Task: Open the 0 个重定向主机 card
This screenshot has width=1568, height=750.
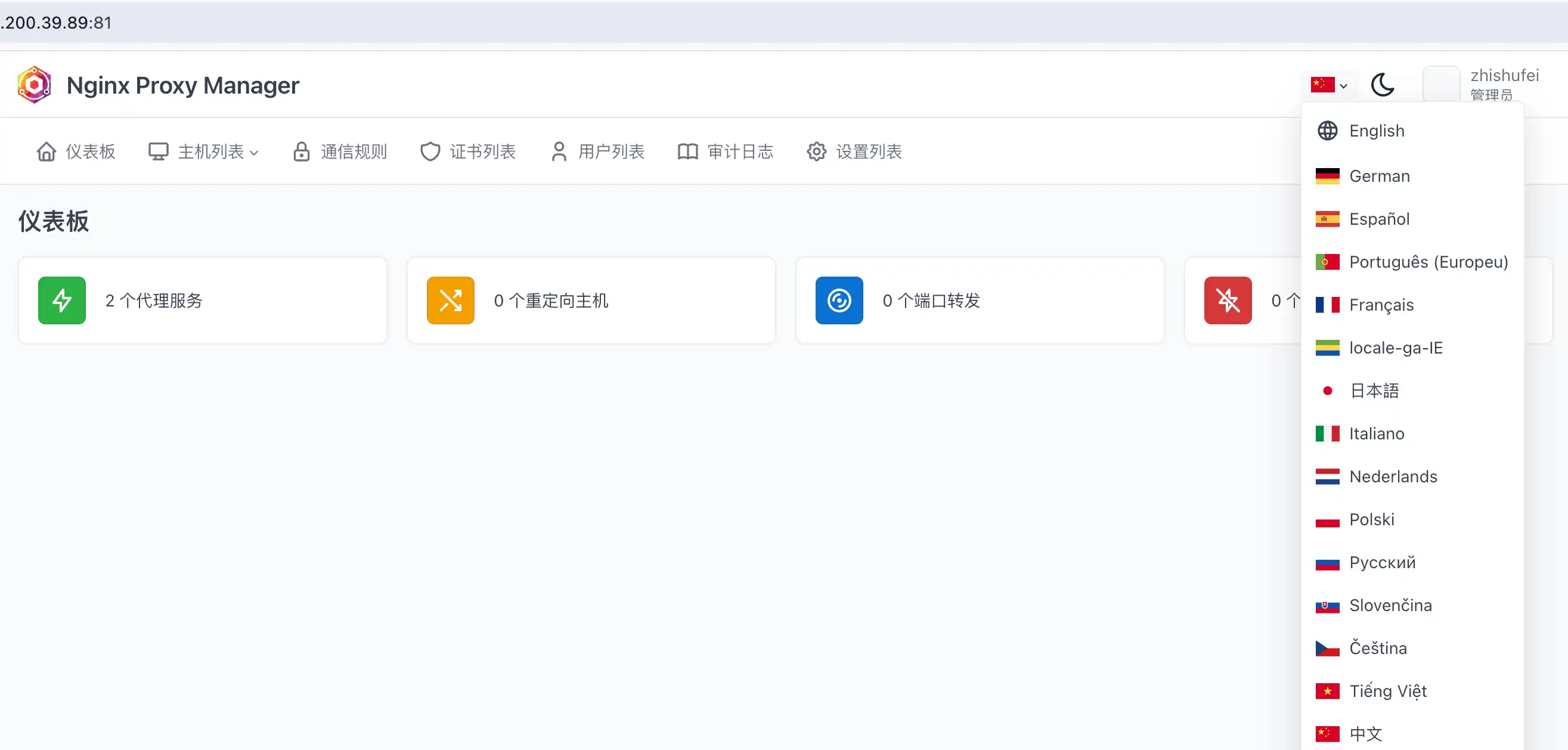Action: pos(591,300)
